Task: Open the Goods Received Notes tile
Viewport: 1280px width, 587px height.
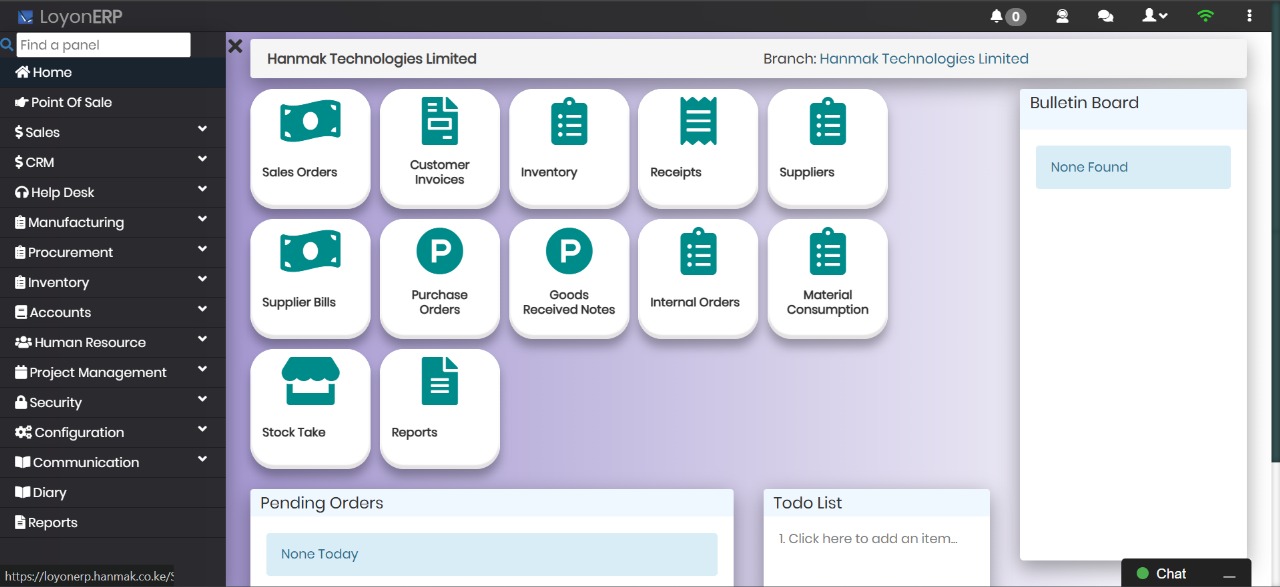Action: pyautogui.click(x=569, y=277)
